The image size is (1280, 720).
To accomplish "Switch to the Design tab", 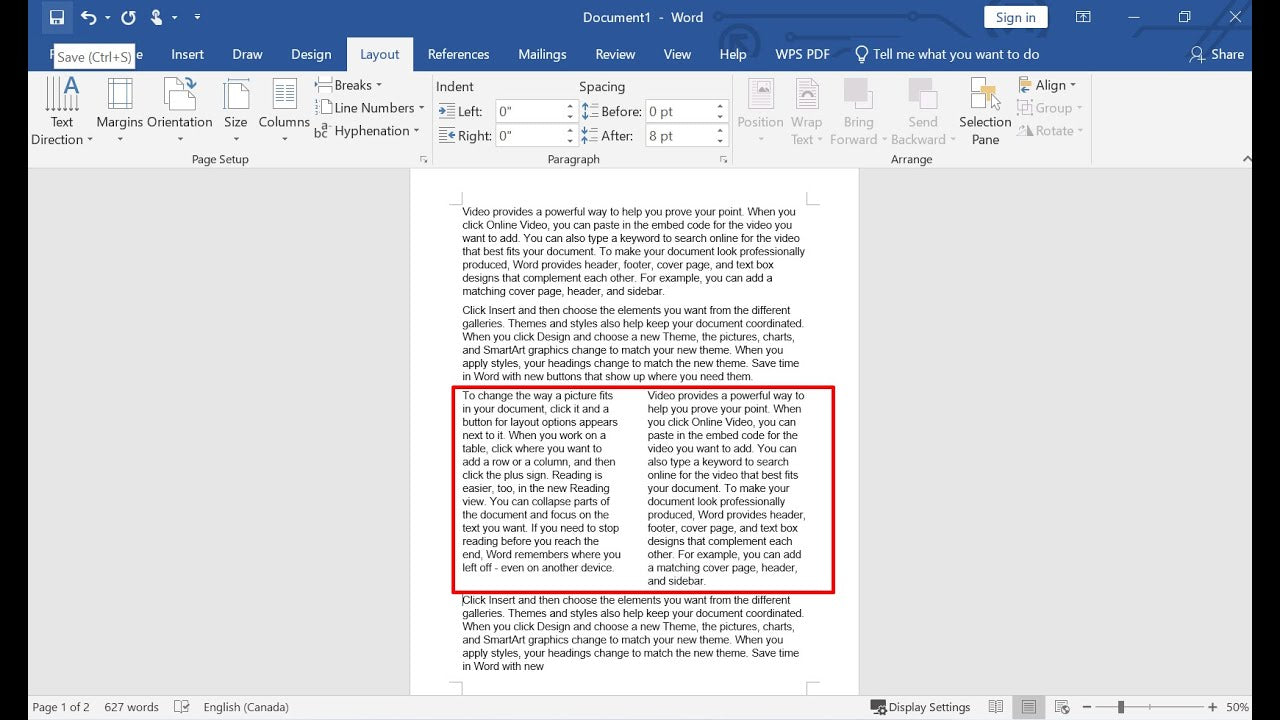I will click(311, 54).
